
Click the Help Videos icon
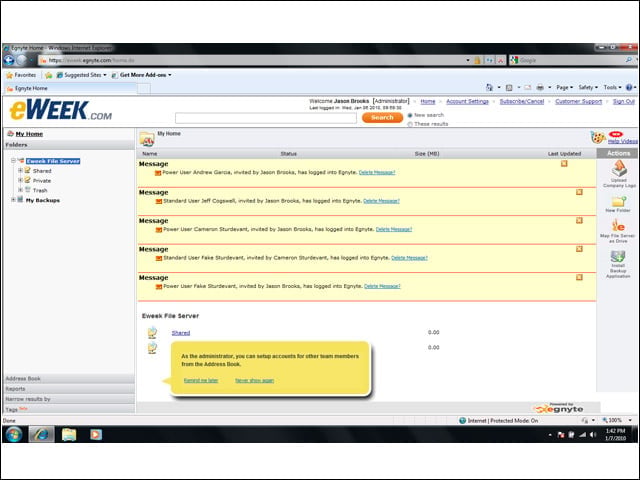pos(616,134)
